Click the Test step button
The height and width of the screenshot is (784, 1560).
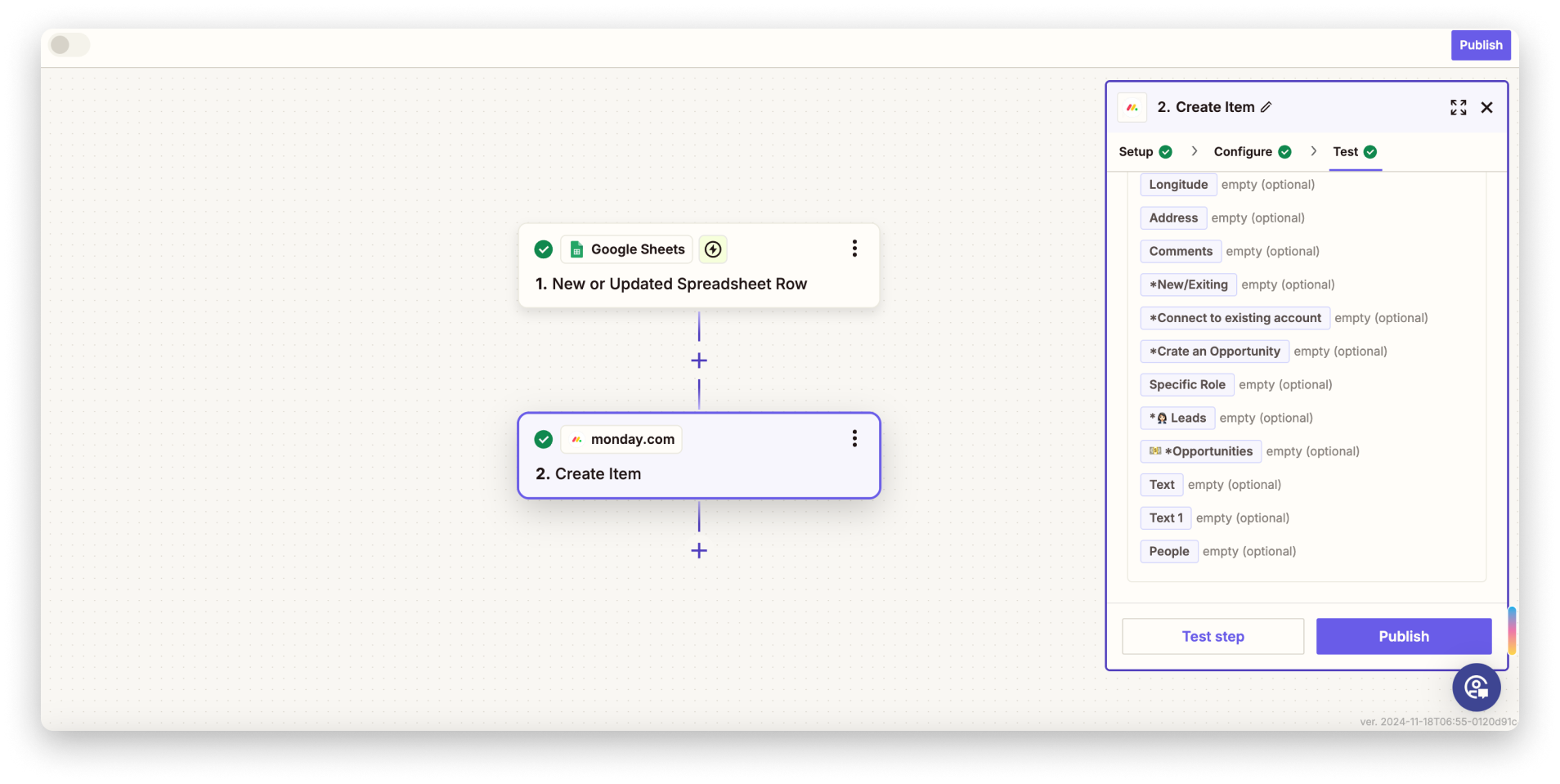tap(1213, 637)
